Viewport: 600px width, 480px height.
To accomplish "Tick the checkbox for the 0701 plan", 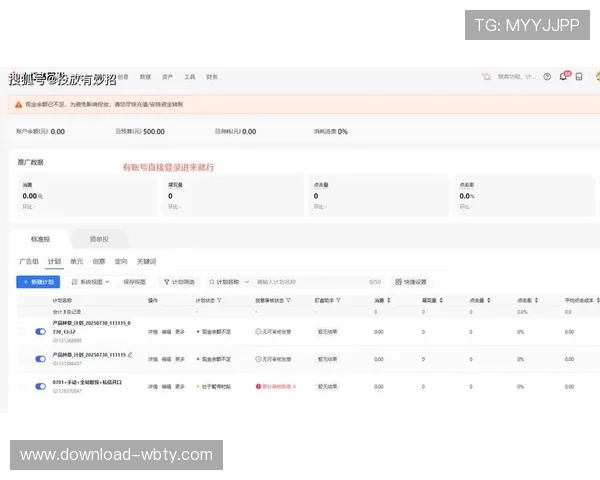I will click(23, 387).
